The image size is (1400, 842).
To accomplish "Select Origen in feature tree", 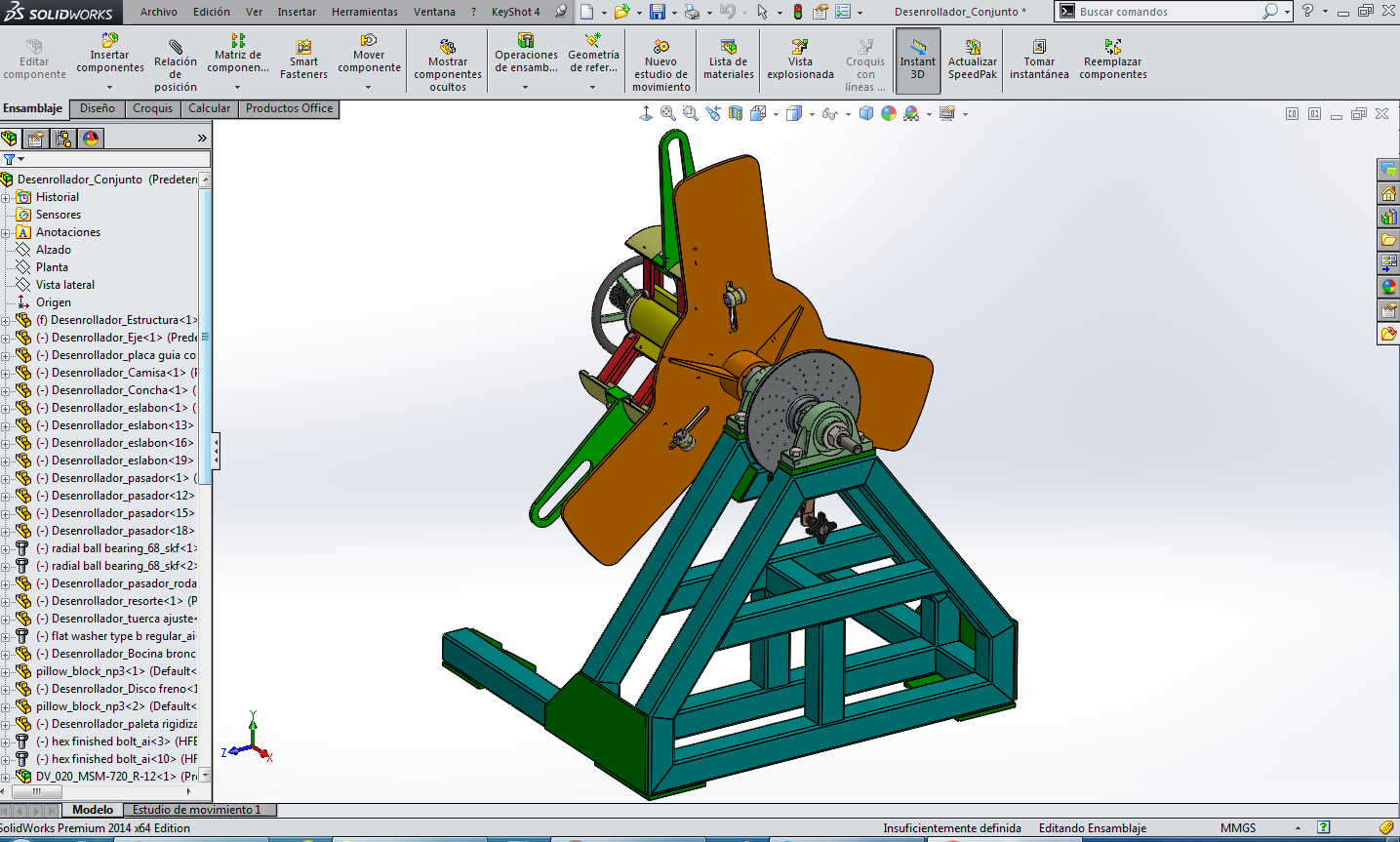I will 54,302.
